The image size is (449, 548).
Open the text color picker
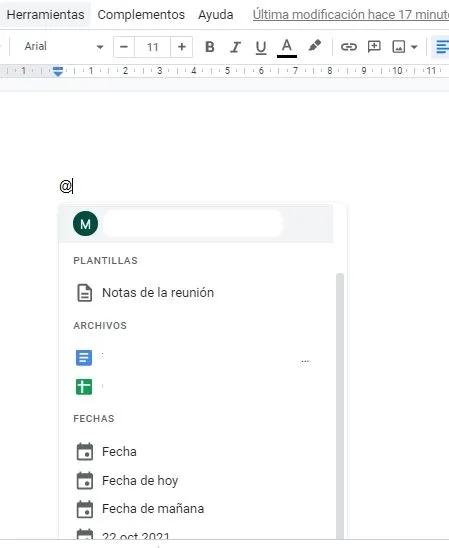287,47
